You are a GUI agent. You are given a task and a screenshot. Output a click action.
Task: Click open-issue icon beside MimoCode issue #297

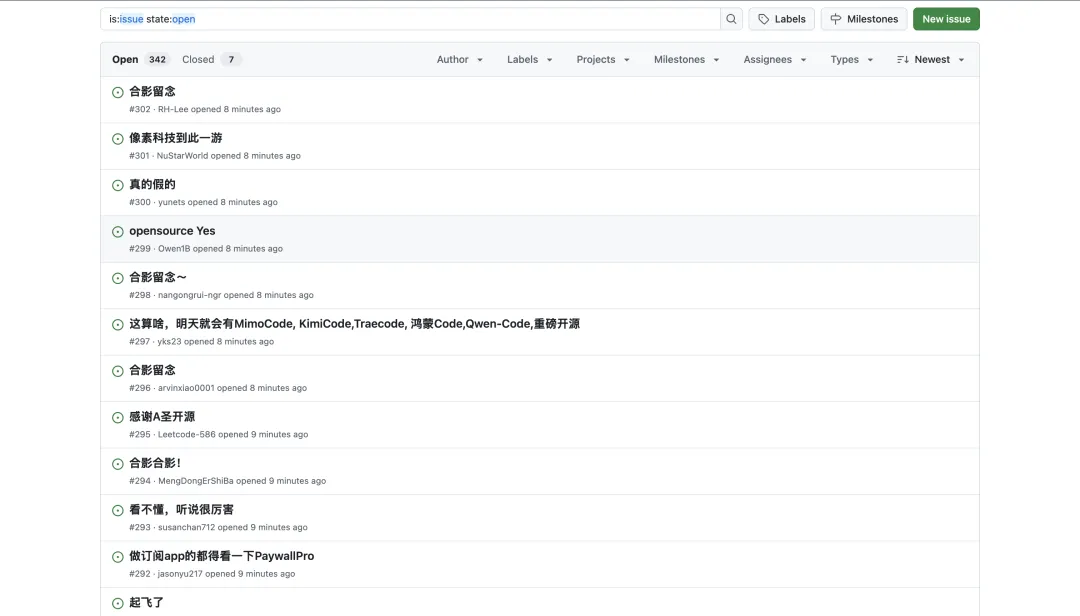click(x=118, y=325)
